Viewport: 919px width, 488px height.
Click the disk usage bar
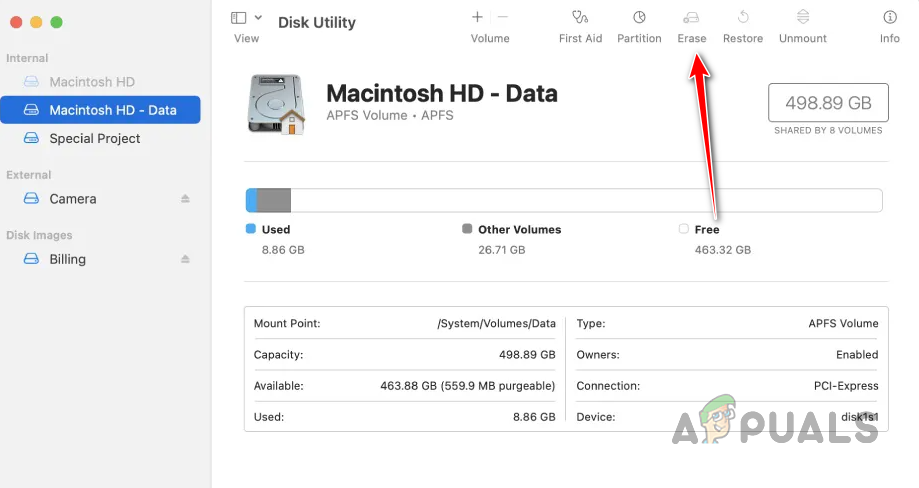(564, 200)
